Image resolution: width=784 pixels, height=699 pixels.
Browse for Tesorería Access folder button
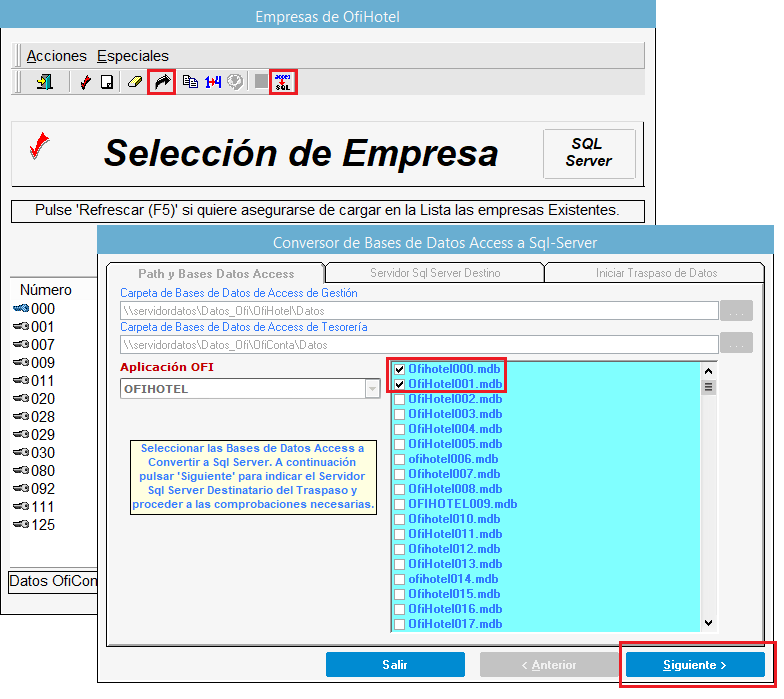(x=736, y=343)
